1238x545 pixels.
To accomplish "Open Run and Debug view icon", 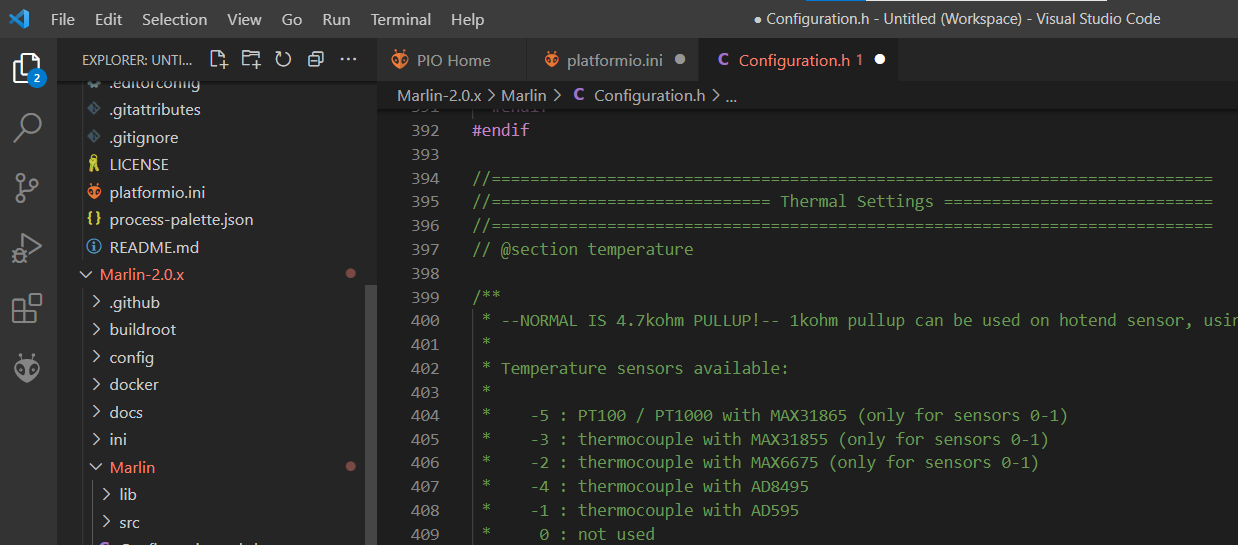I will coord(27,247).
